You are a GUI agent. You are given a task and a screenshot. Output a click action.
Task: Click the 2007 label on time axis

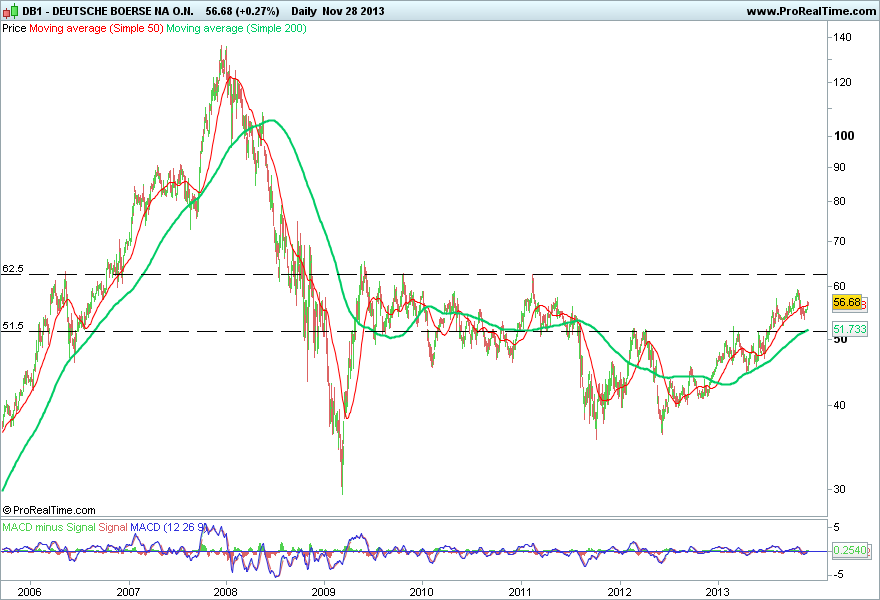coord(128,592)
